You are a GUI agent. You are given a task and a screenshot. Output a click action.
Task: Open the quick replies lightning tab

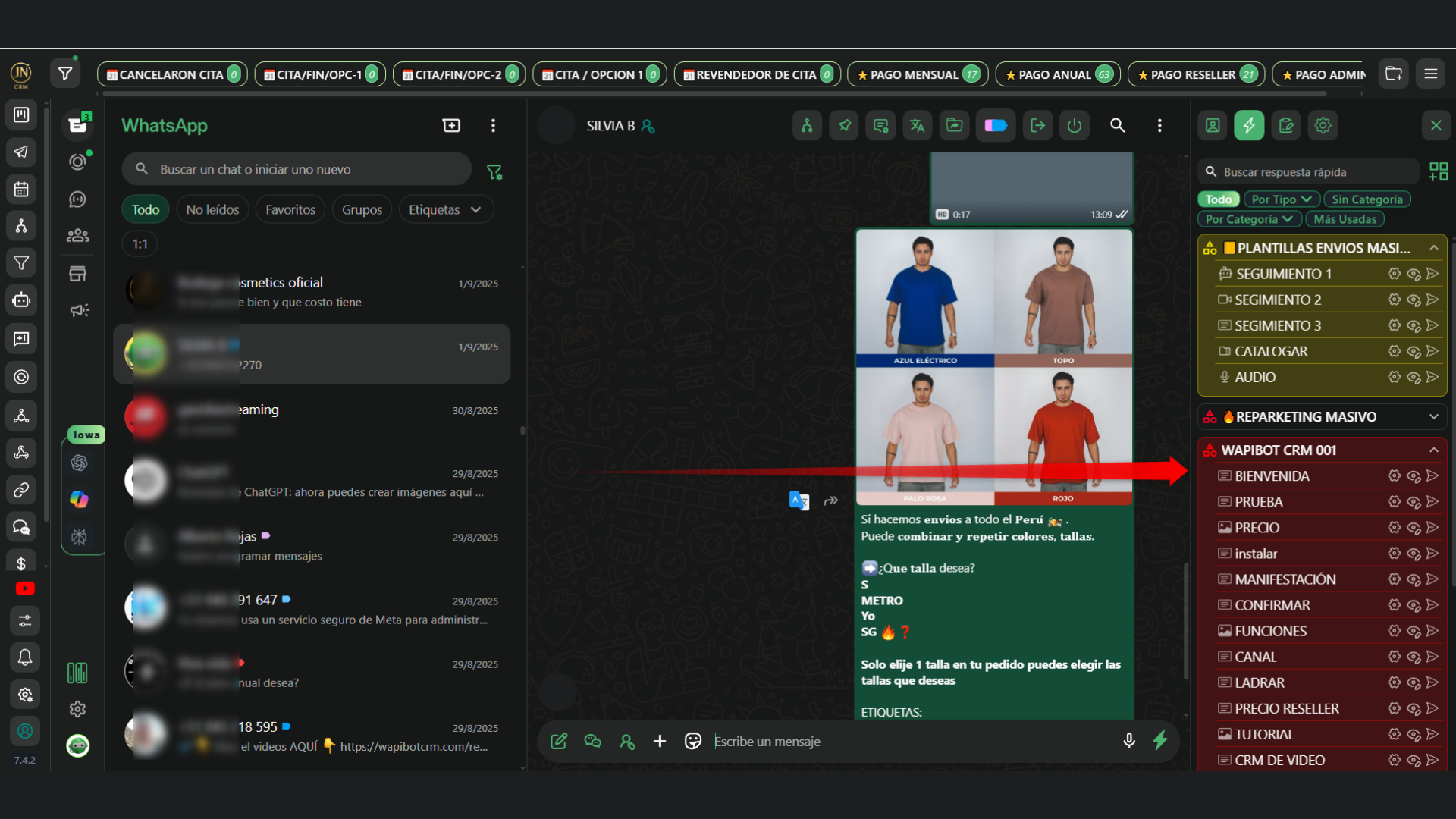[x=1248, y=126]
